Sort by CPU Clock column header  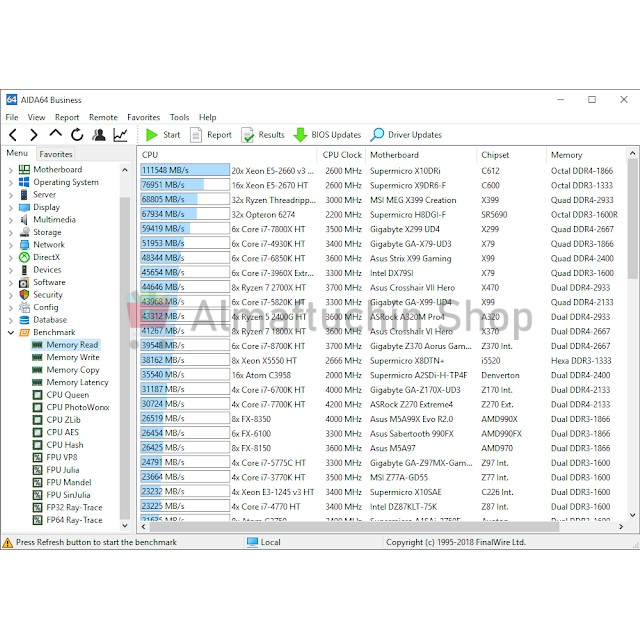pyautogui.click(x=342, y=155)
